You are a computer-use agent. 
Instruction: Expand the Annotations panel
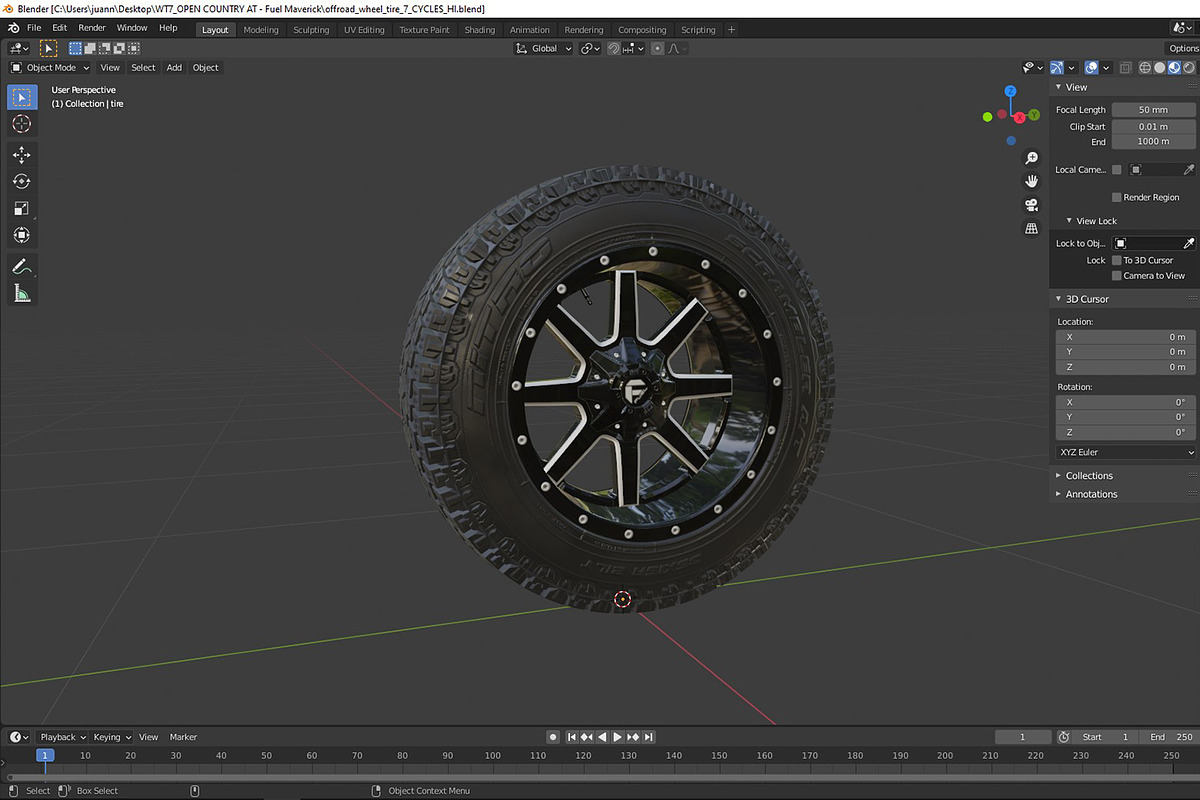point(1059,494)
